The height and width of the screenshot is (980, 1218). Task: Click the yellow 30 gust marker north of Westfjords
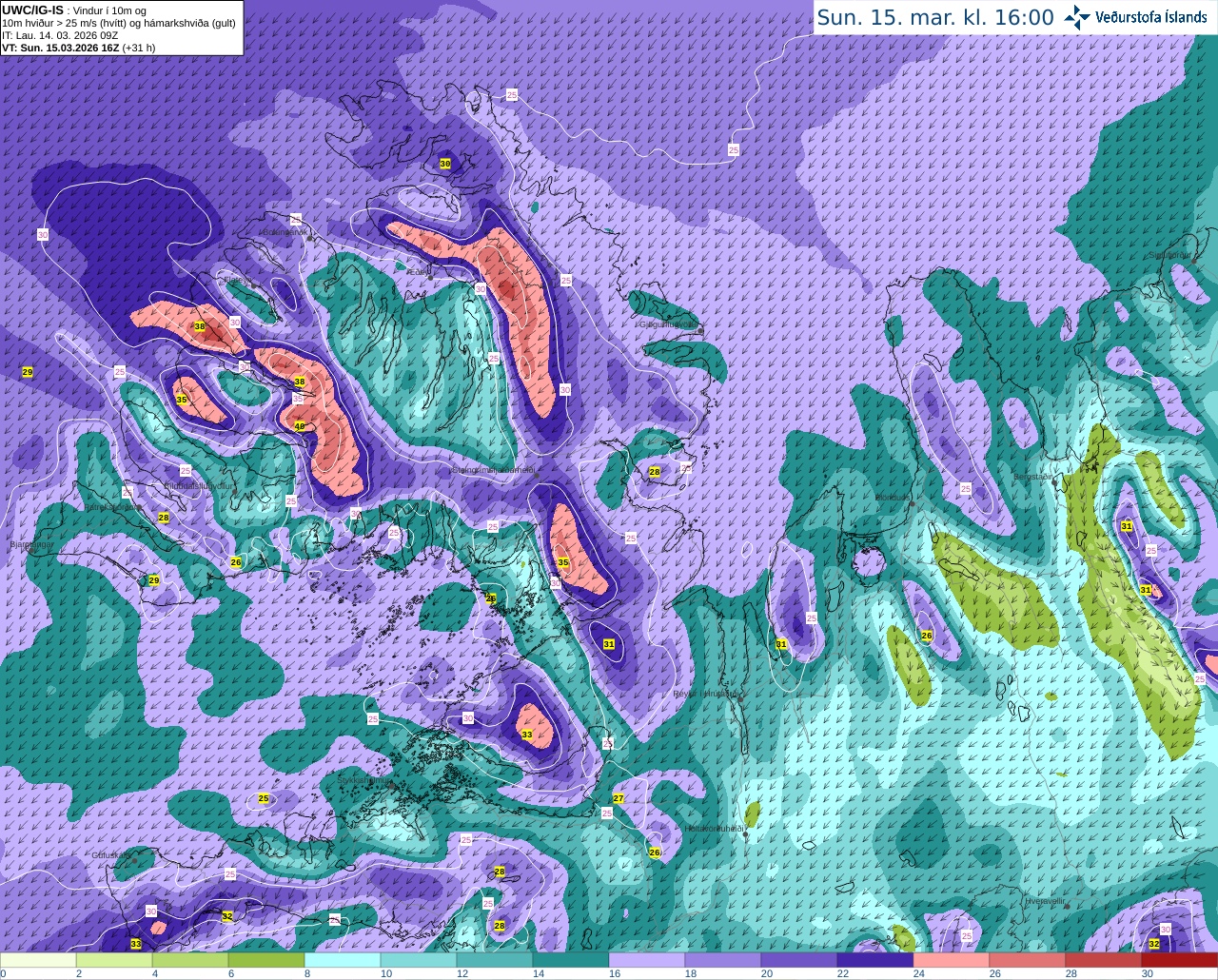click(444, 164)
